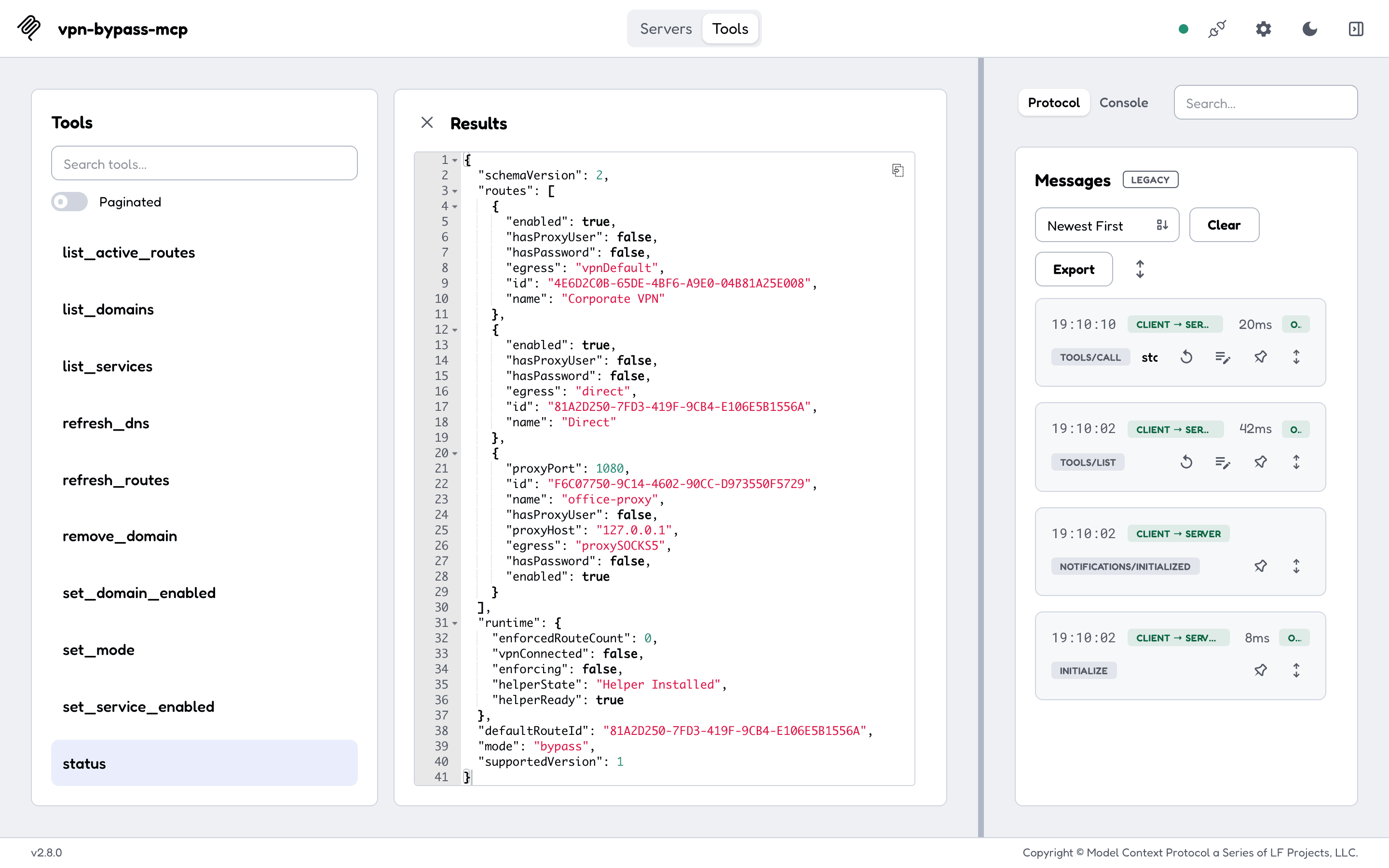The width and height of the screenshot is (1389, 868).
Task: Clear all protocol messages
Action: [x=1224, y=225]
